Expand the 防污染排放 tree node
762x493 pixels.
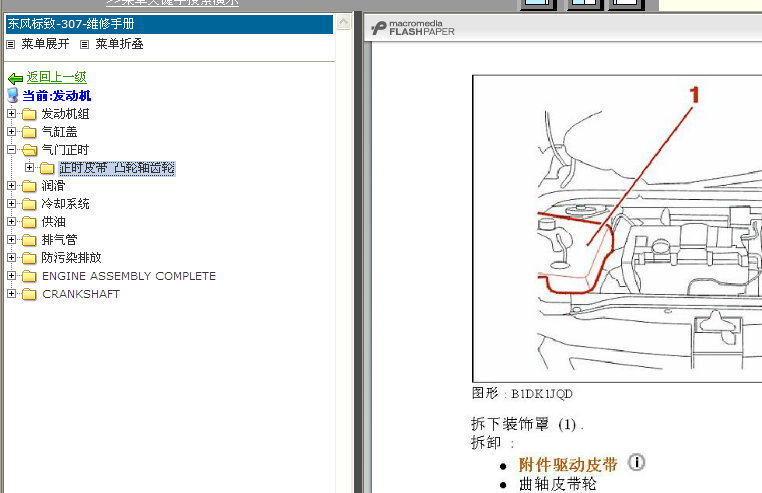tap(11, 258)
